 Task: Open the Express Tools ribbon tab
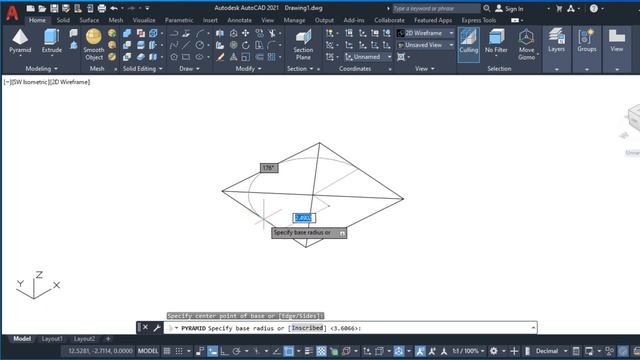point(479,20)
